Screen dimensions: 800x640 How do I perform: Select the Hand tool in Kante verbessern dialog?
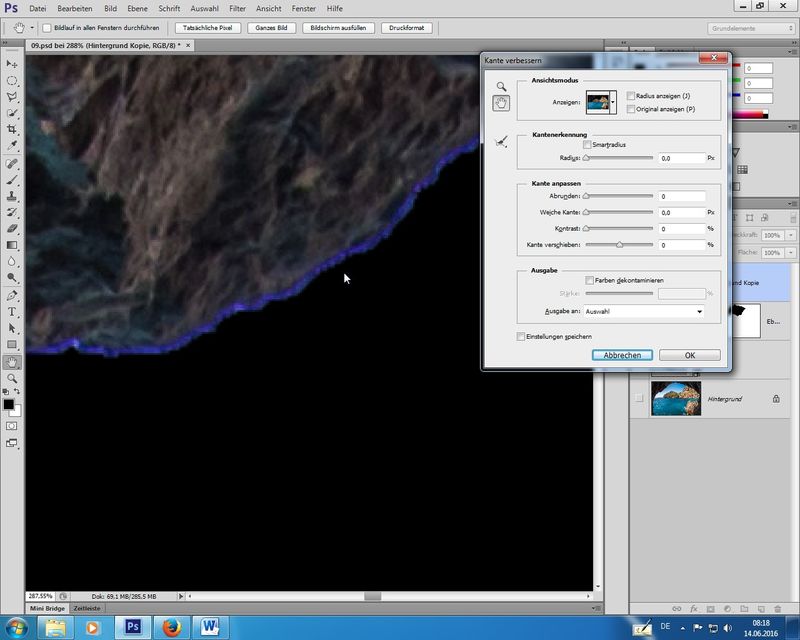point(502,103)
